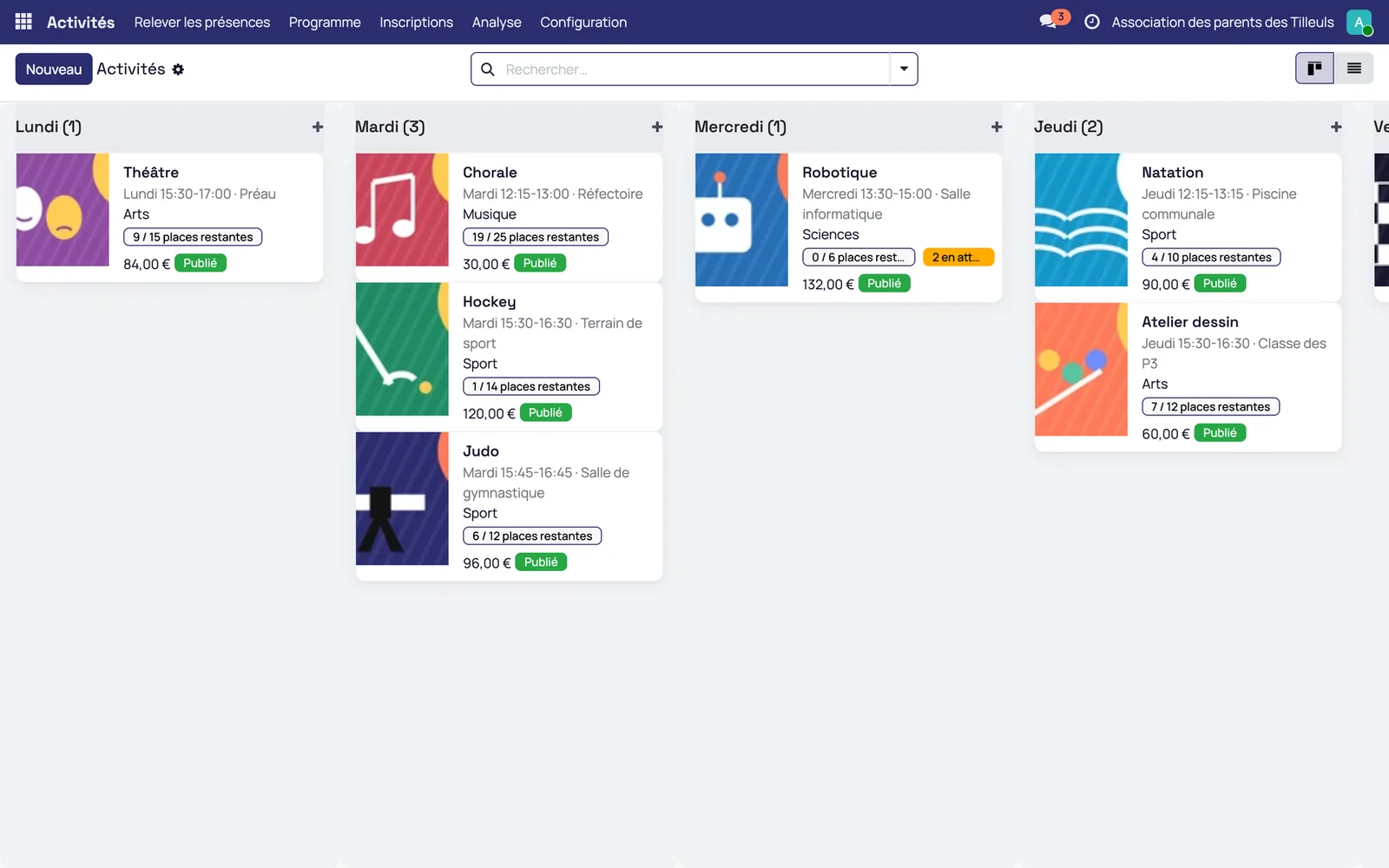
Task: Open the Relever les présences menu
Action: coord(202,22)
